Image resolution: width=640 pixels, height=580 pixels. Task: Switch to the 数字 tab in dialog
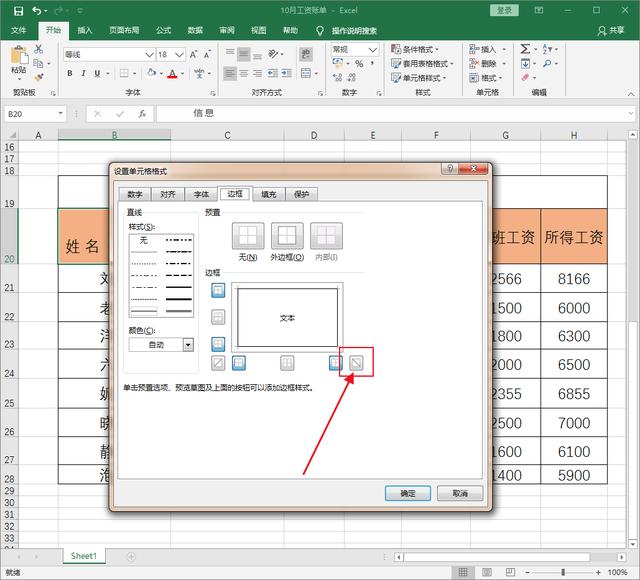(135, 195)
